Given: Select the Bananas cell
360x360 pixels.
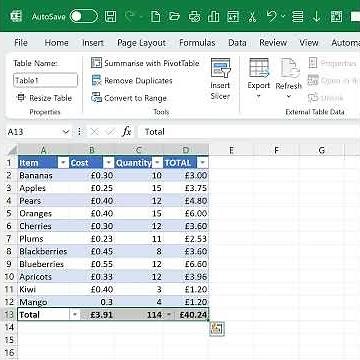Looking at the screenshot, I should tap(43, 175).
